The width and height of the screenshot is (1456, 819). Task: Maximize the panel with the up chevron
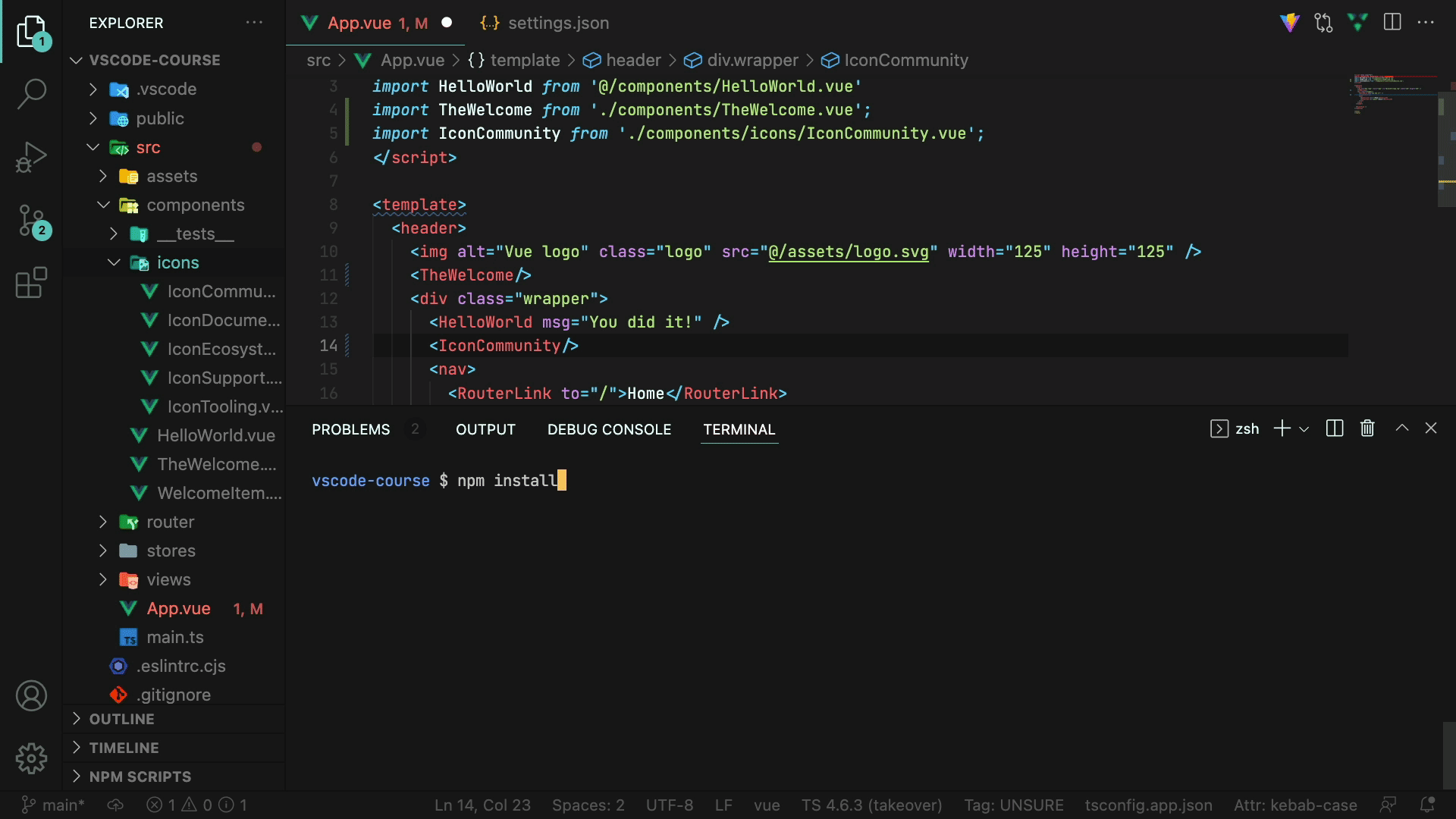tap(1402, 428)
